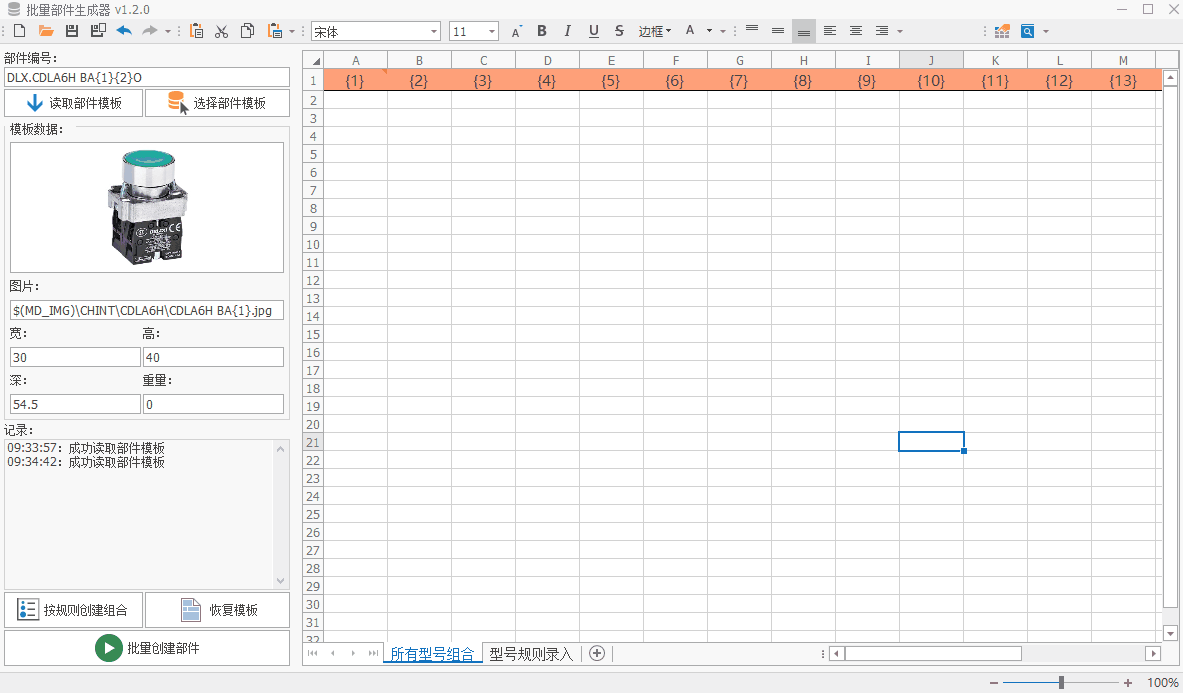Screen dimensions: 1183x693
Task: Toggle Strikethrough formatting
Action: pos(619,31)
